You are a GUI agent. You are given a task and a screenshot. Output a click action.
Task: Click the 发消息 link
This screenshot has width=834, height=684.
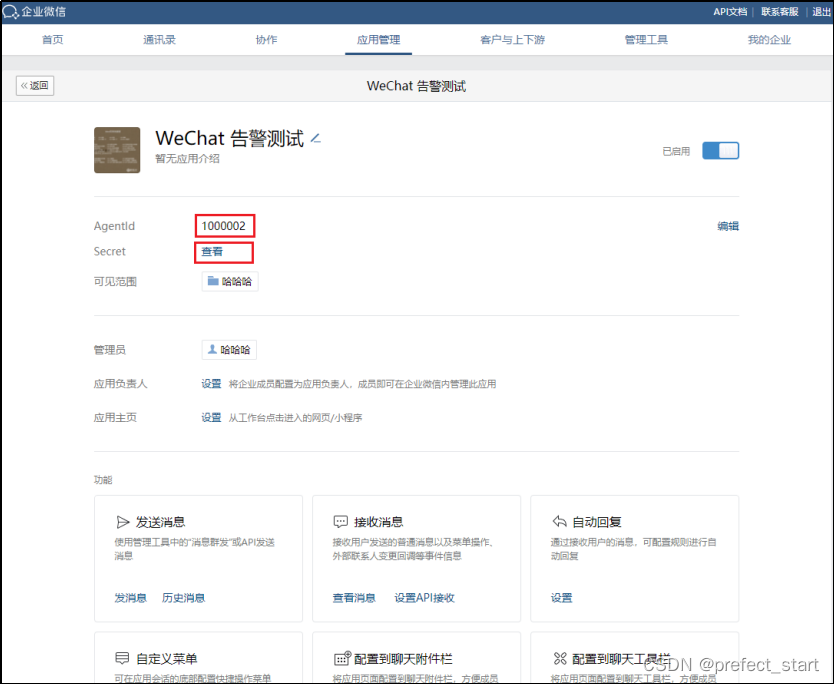click(130, 598)
